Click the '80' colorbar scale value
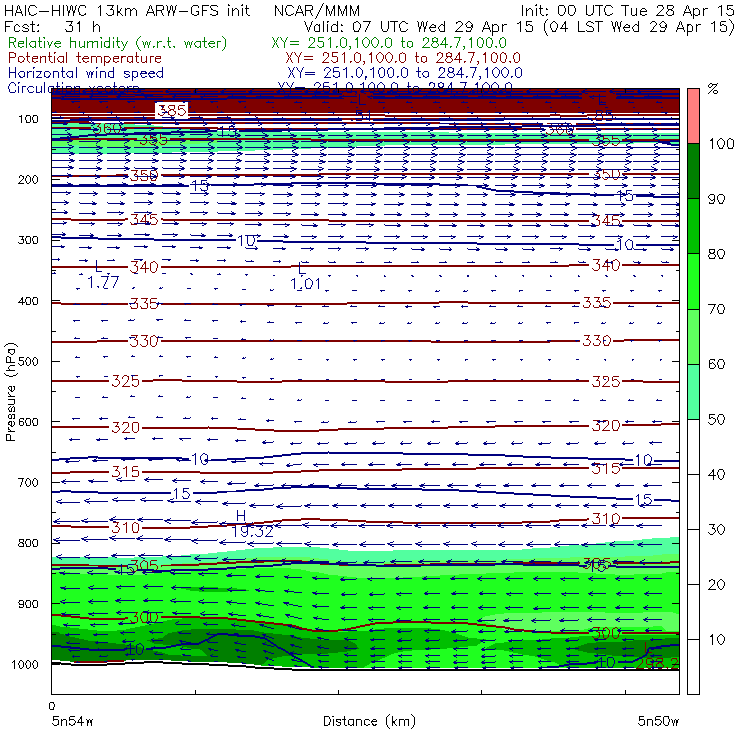Viewport: 740px width, 740px height. pos(716,254)
